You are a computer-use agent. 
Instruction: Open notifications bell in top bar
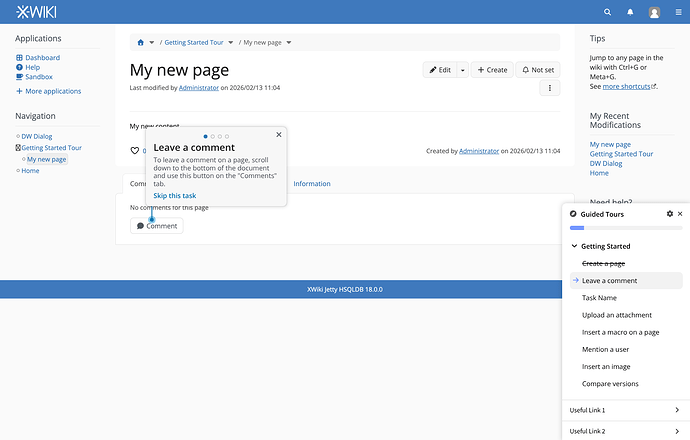(x=630, y=12)
